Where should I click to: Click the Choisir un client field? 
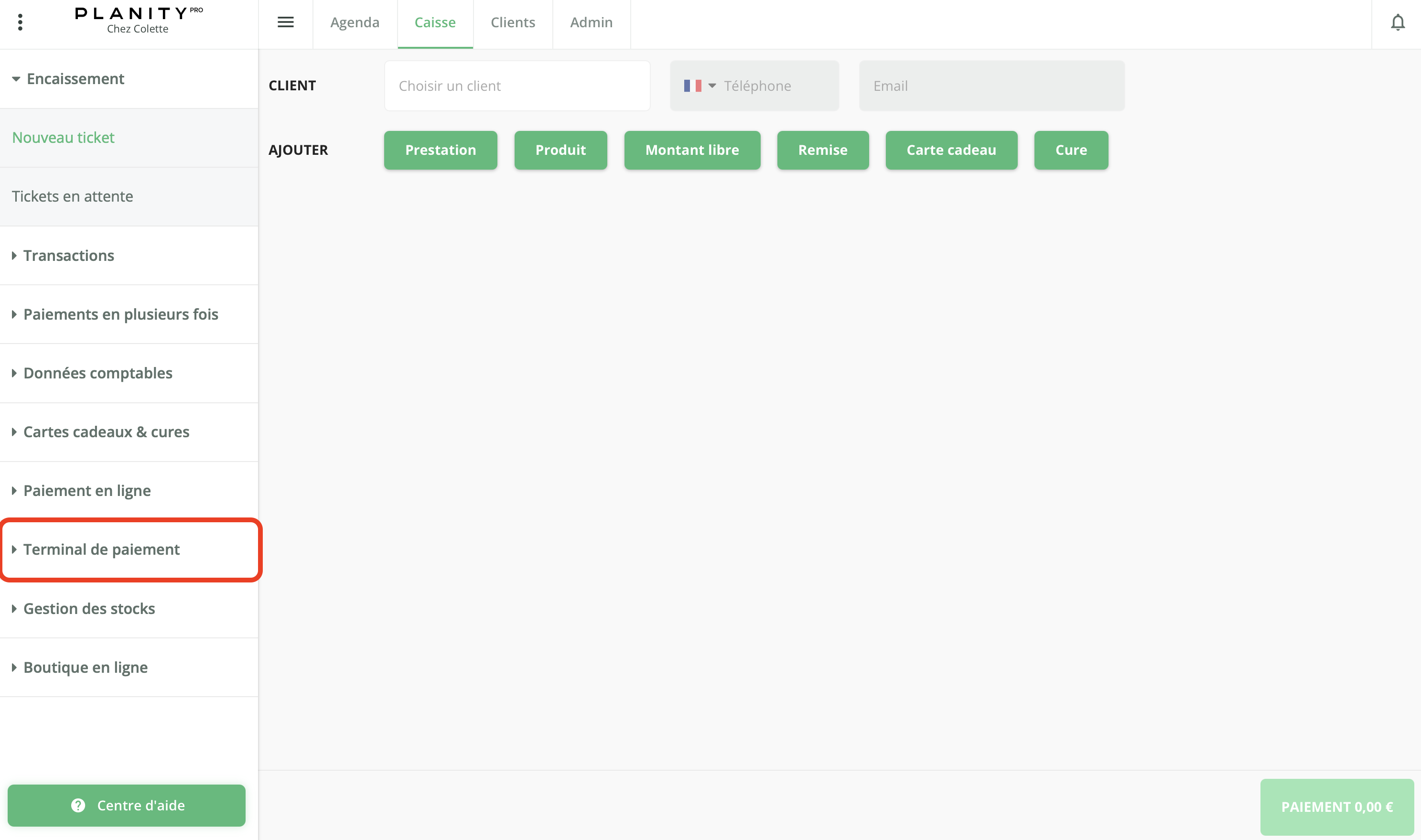[x=517, y=86]
